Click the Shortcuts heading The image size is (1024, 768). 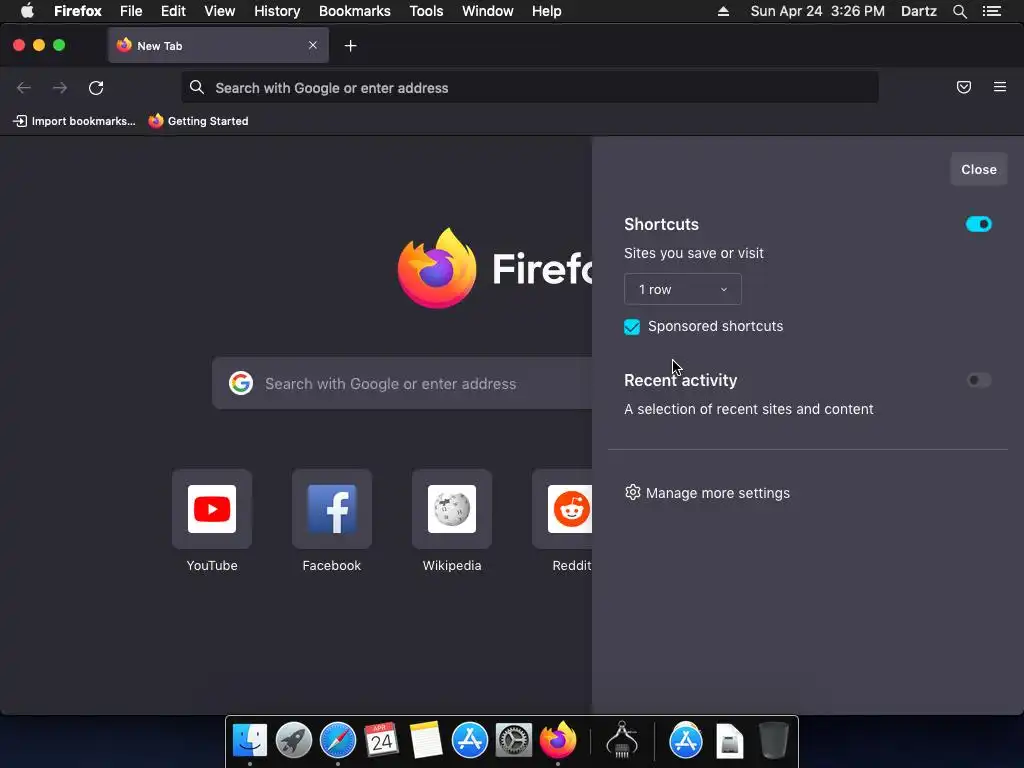click(661, 224)
